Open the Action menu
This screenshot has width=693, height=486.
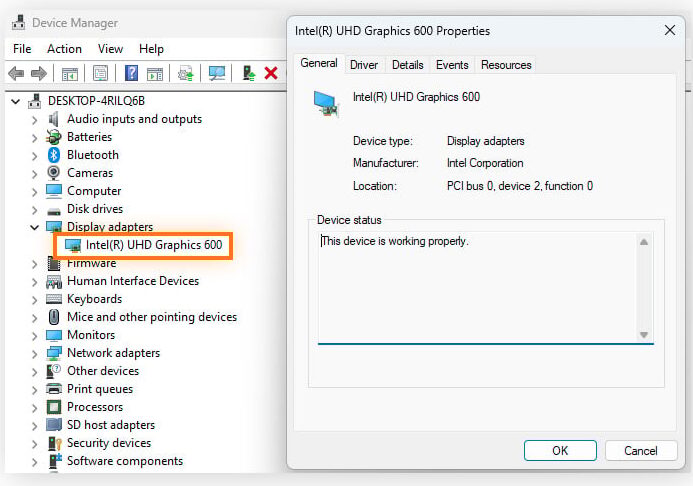(64, 49)
